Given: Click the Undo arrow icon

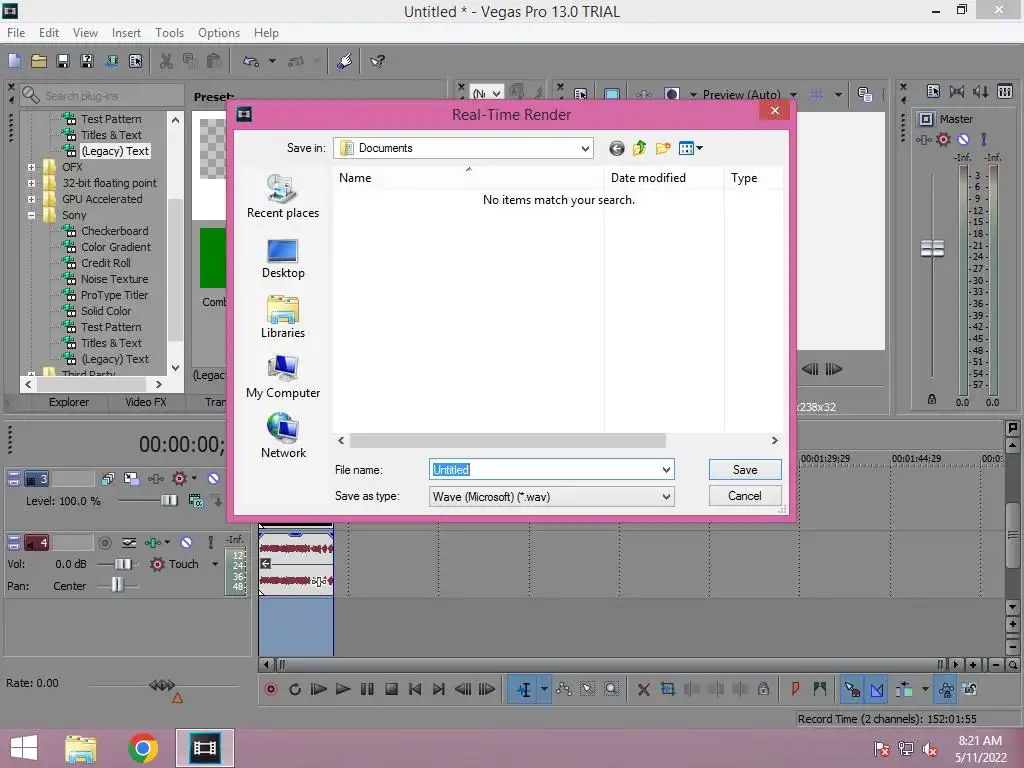Looking at the screenshot, I should [251, 61].
